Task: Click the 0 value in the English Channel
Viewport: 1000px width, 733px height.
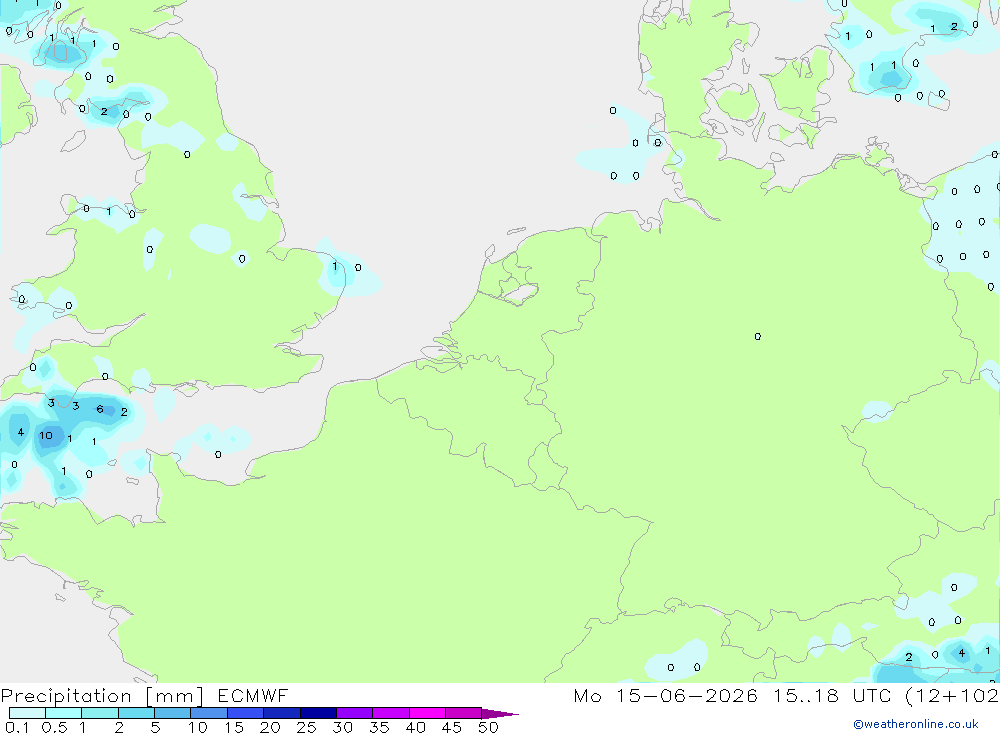Action: coord(218,454)
